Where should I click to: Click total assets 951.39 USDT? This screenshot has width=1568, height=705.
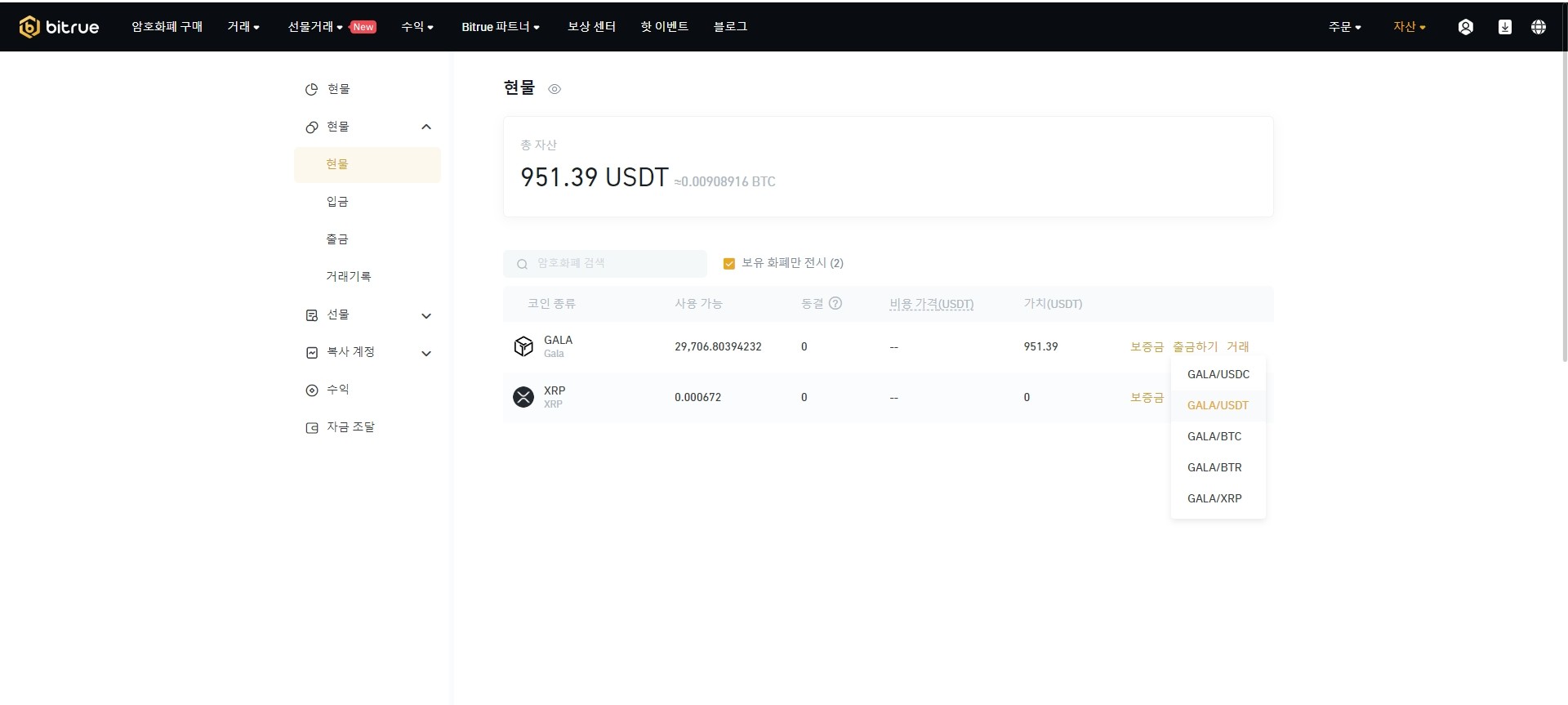coord(595,177)
